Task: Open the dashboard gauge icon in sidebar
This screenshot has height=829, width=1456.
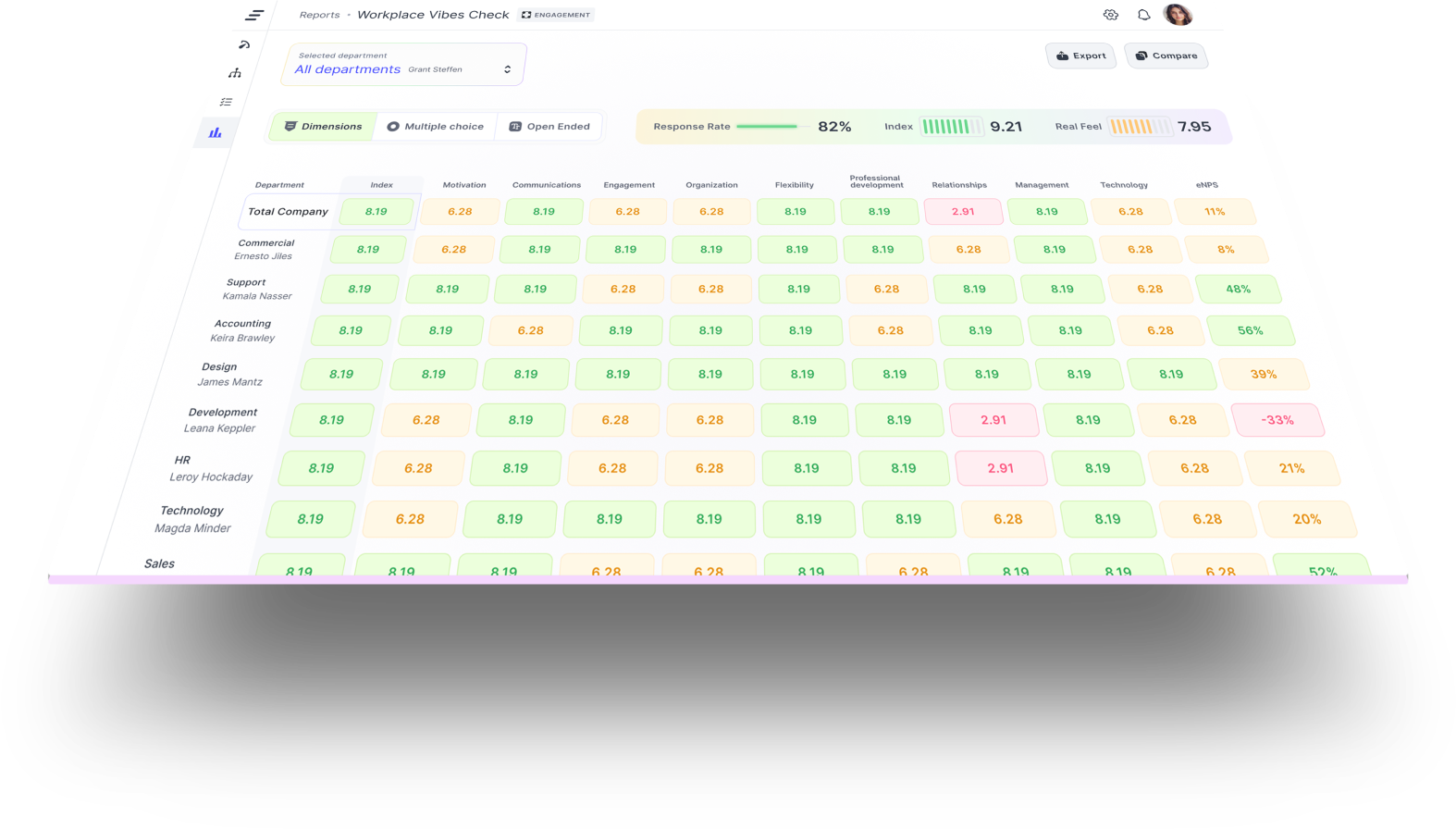Action: pyautogui.click(x=244, y=44)
